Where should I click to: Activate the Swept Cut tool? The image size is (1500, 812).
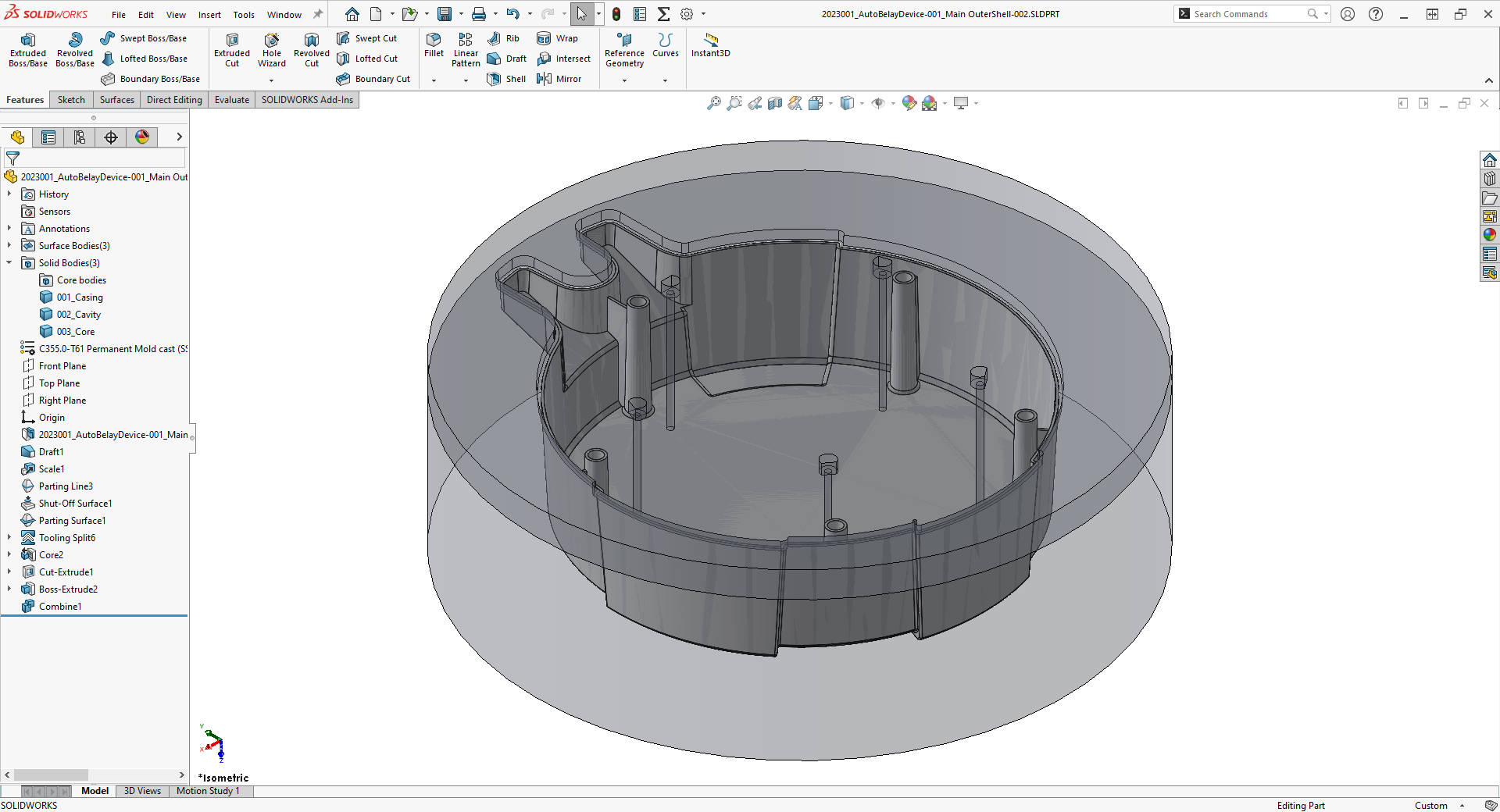pyautogui.click(x=367, y=37)
